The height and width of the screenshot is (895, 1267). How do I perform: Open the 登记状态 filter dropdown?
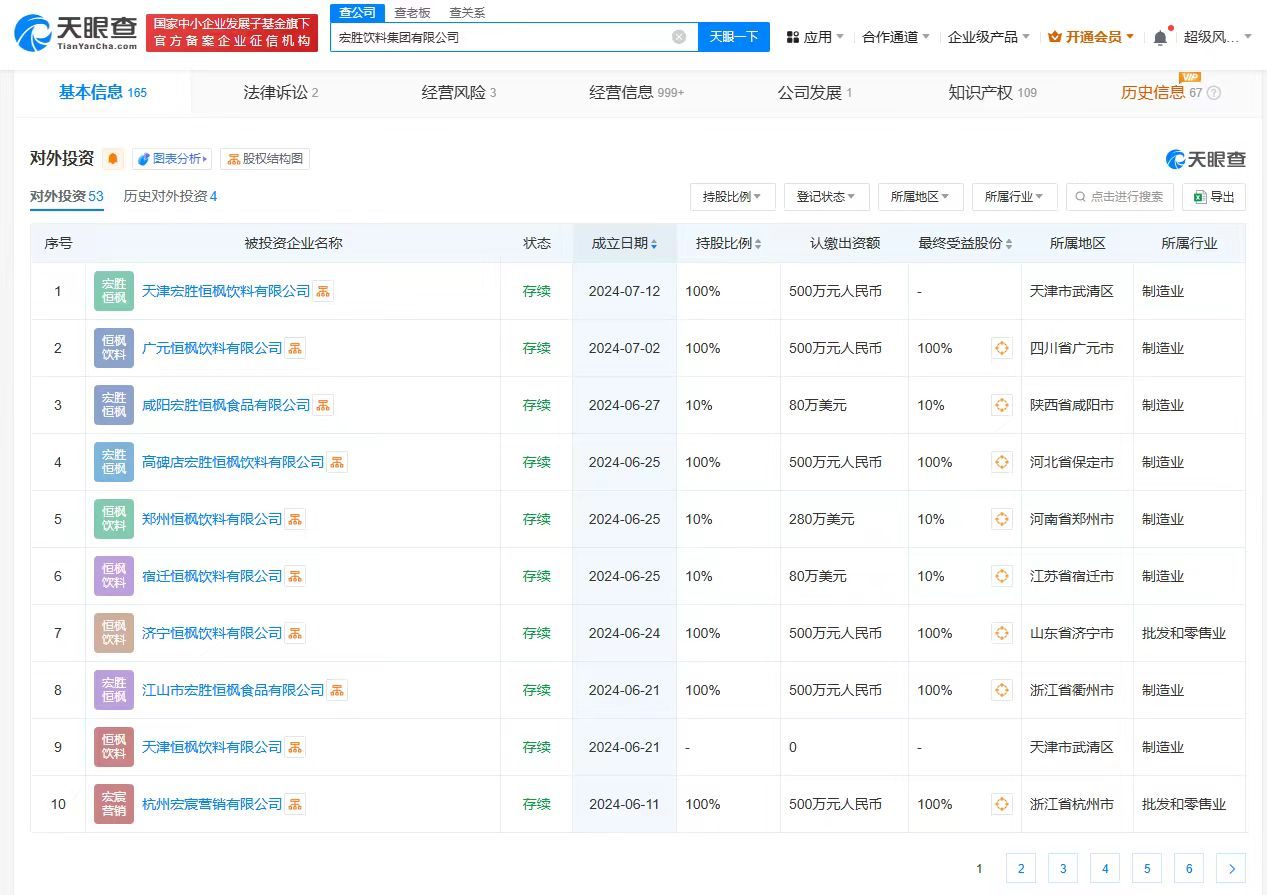point(826,197)
